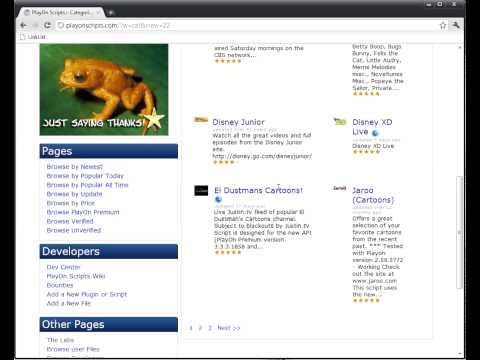This screenshot has height=360, width=480.
Task: Select the PlayOn Scripts browser tab
Action: [x=62, y=13]
